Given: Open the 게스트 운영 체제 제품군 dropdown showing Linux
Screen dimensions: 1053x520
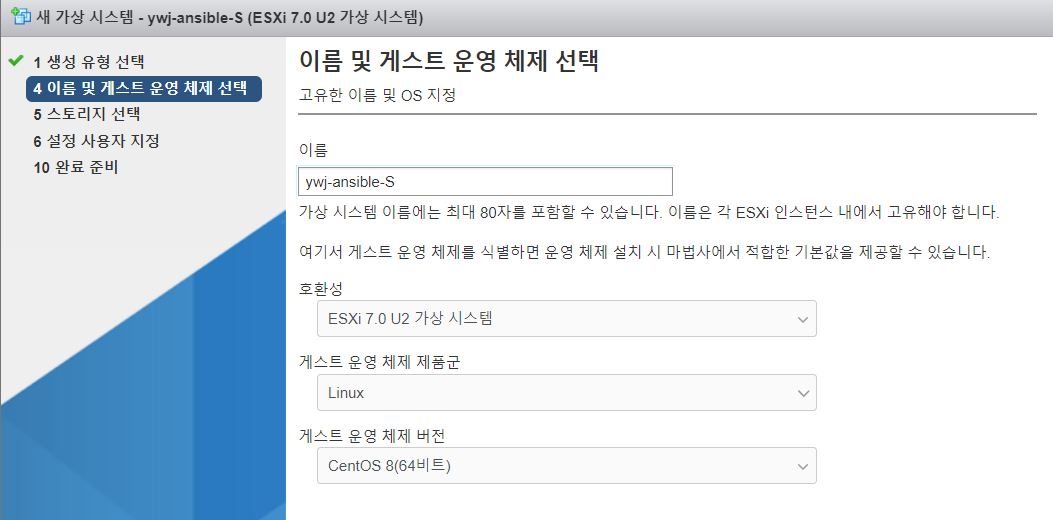Looking at the screenshot, I should [566, 393].
